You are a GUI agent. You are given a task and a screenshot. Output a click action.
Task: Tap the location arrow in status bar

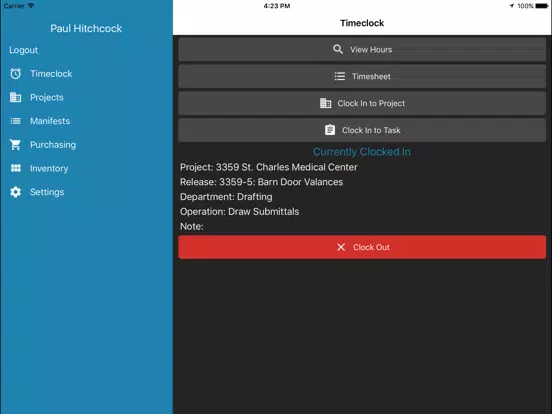pyautogui.click(x=511, y=6)
